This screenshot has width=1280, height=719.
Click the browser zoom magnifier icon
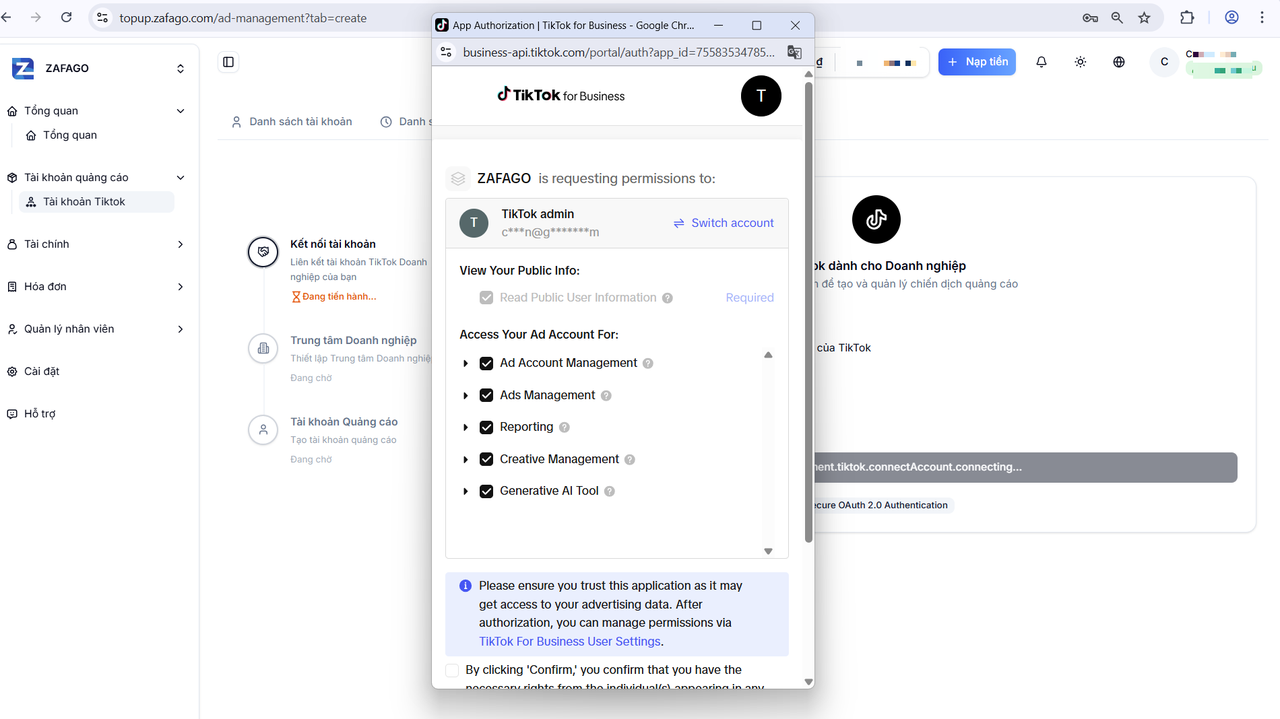point(1117,18)
